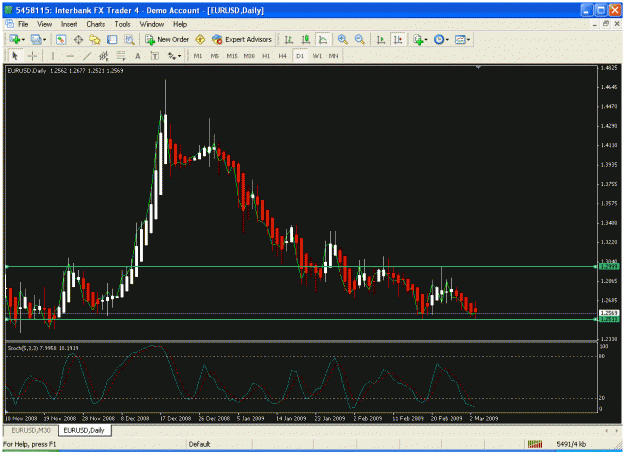Click the chart shift triangle marker
Image resolution: width=625 pixels, height=452 pixels.
[478, 68]
